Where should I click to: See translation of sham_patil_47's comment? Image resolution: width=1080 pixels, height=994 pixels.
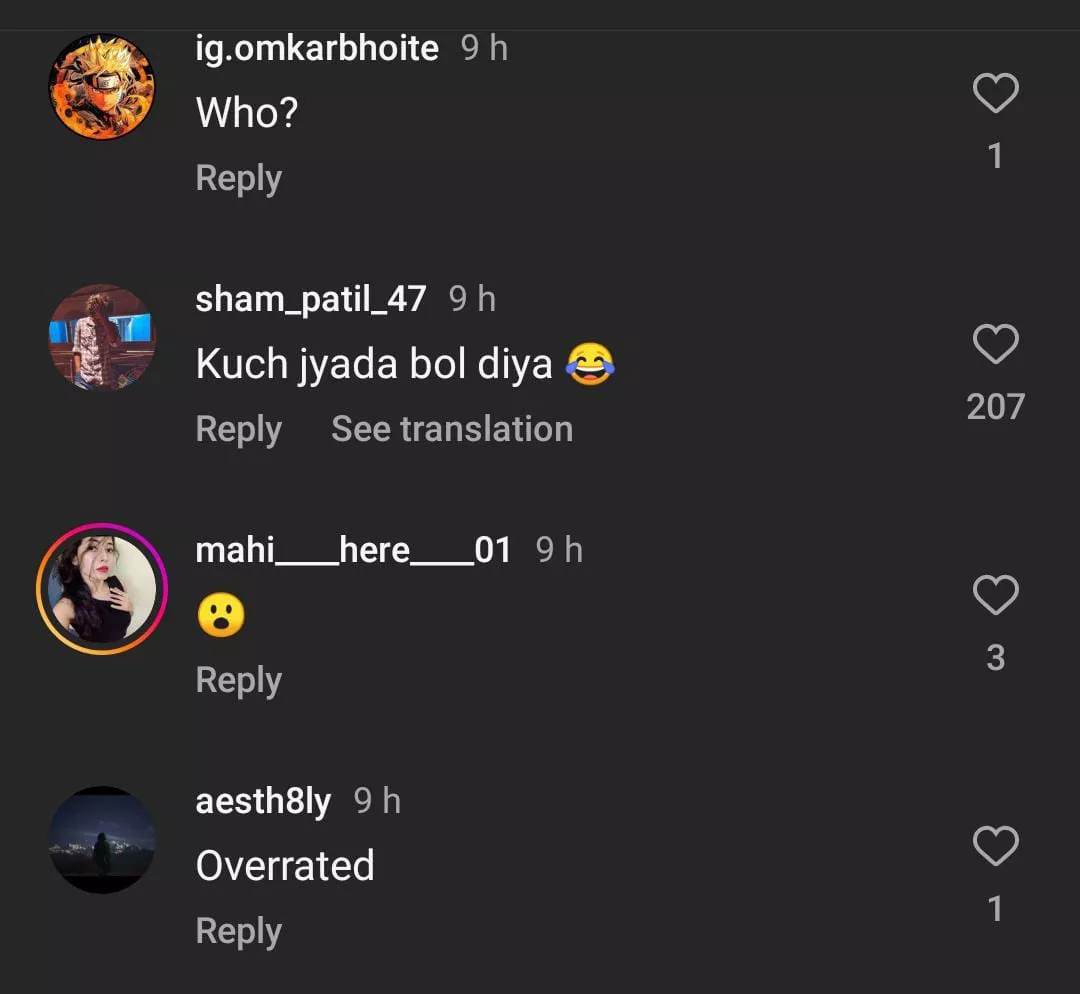[x=452, y=430]
